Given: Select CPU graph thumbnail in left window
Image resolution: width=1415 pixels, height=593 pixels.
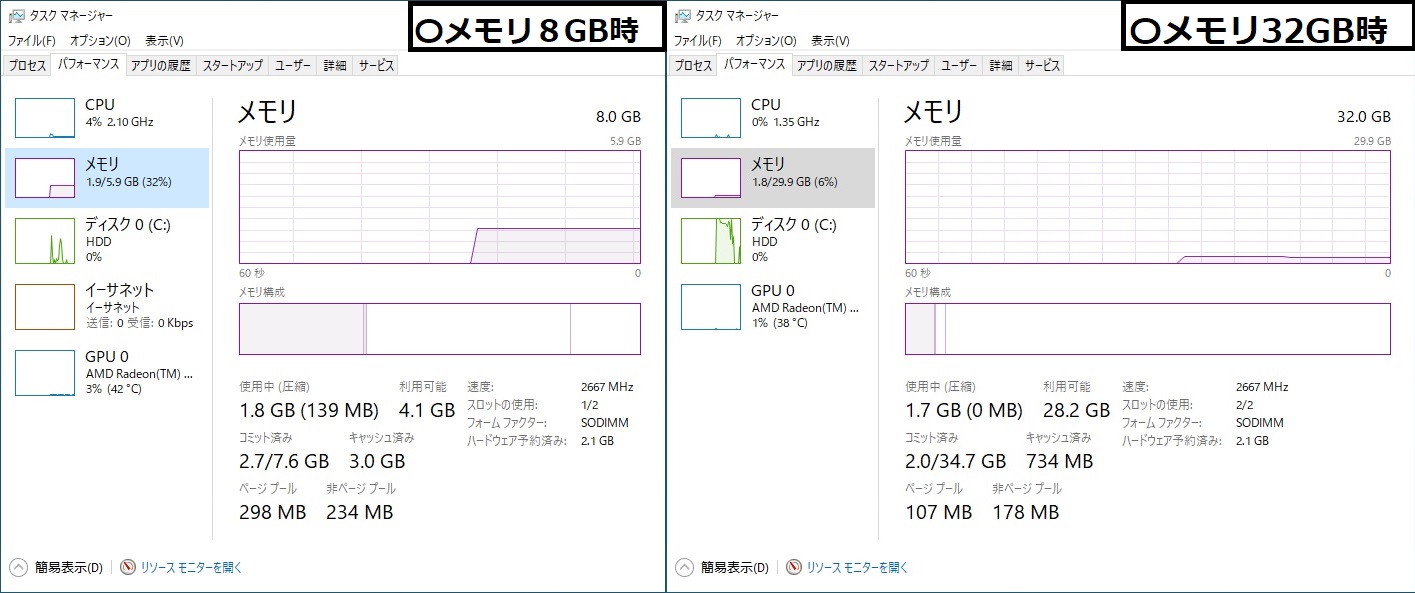Looking at the screenshot, I should coord(45,117).
